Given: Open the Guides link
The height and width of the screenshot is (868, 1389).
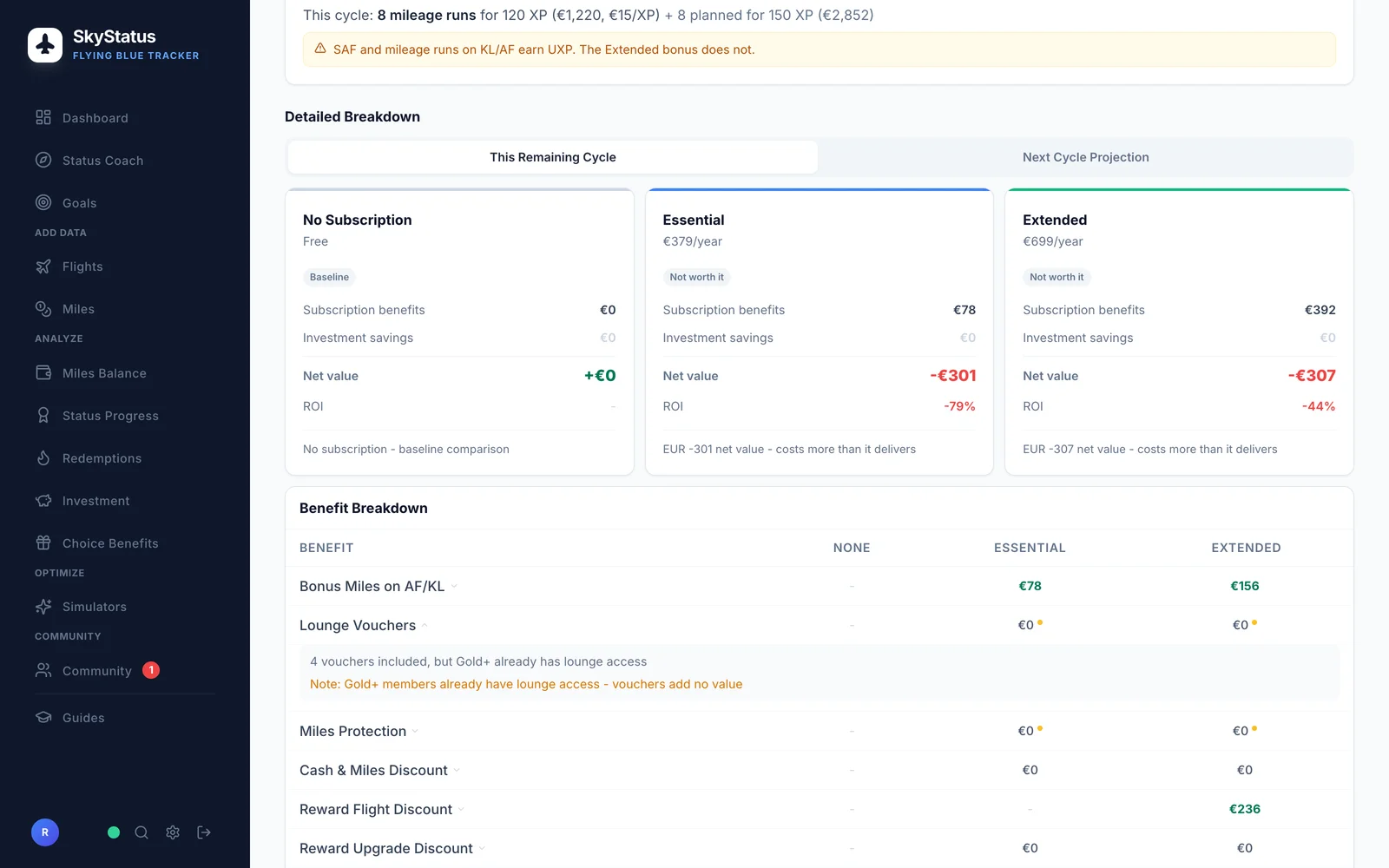Looking at the screenshot, I should pyautogui.click(x=125, y=718).
